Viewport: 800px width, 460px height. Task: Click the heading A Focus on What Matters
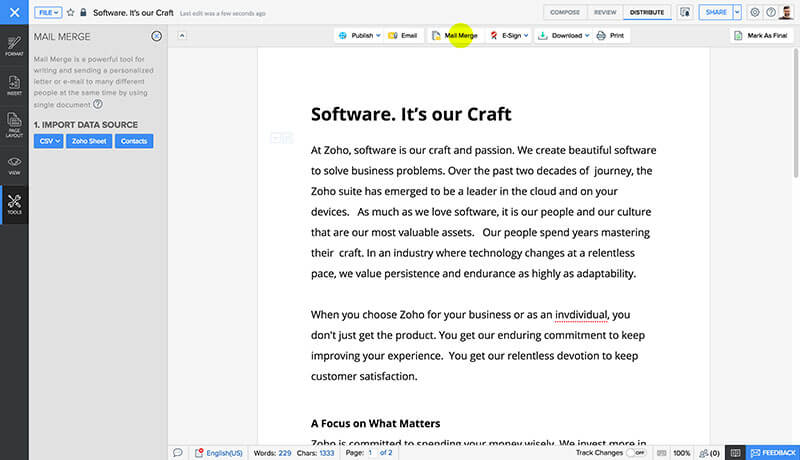pyautogui.click(x=376, y=423)
